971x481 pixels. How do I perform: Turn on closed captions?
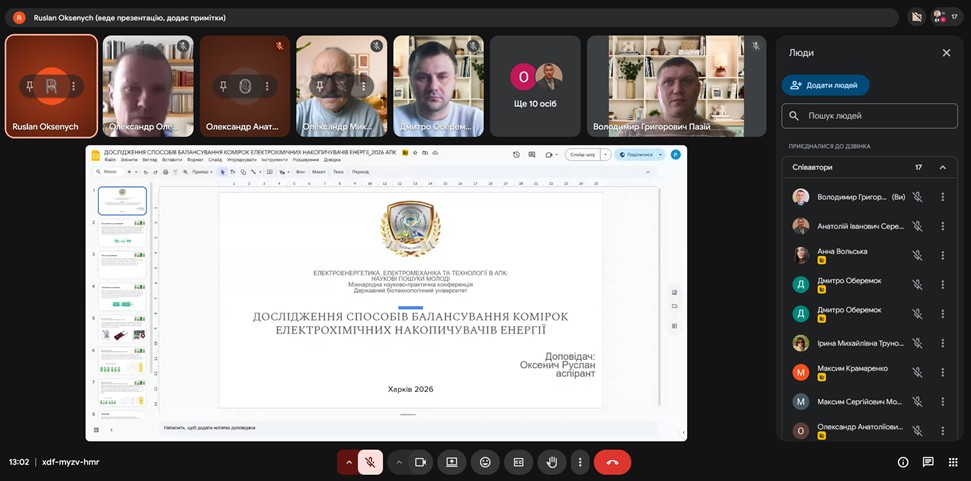[518, 462]
